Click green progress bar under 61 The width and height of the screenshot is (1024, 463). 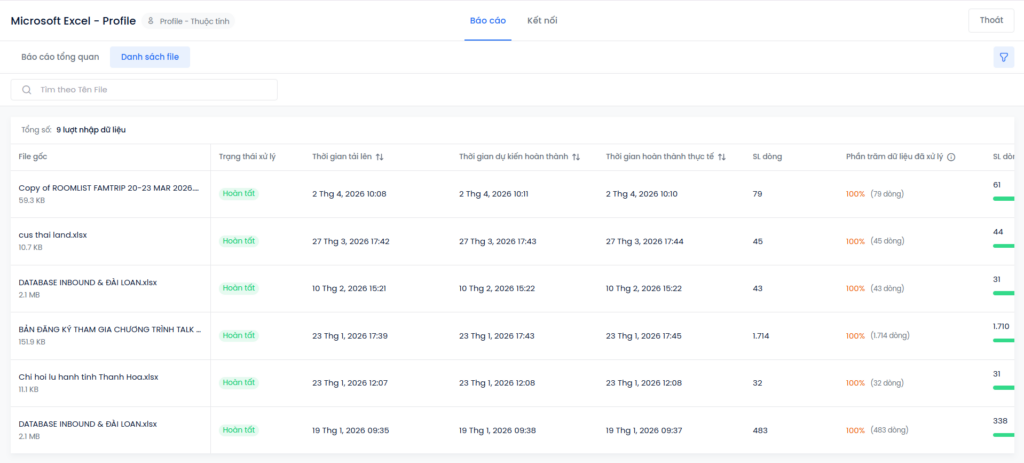click(1007, 198)
